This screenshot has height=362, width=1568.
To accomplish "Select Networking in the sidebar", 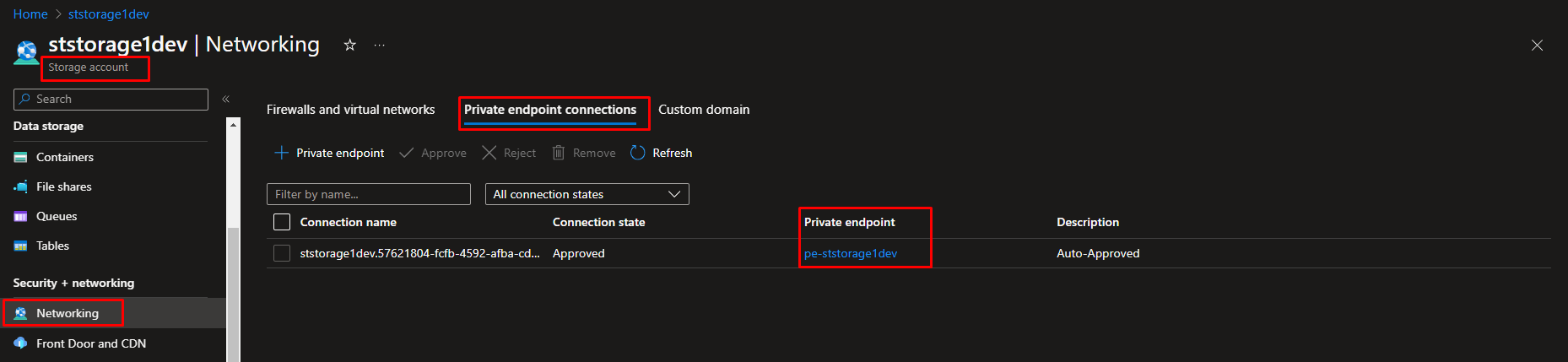I will point(68,313).
